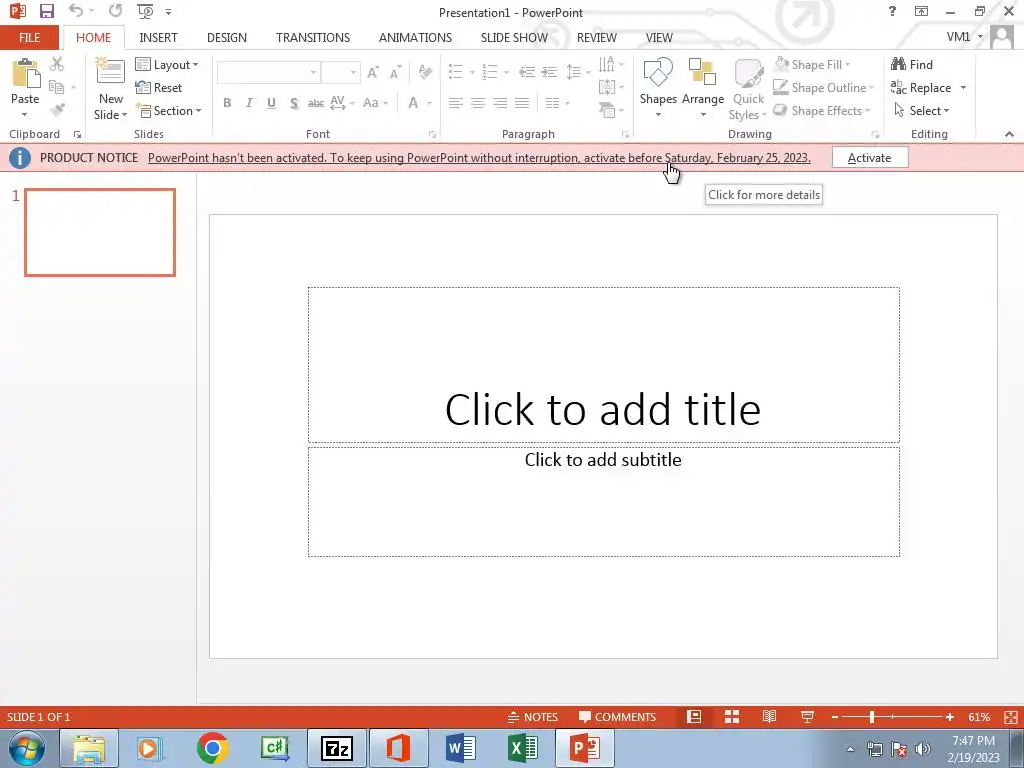
Task: Start Slide Show from status bar icon
Action: click(x=807, y=717)
